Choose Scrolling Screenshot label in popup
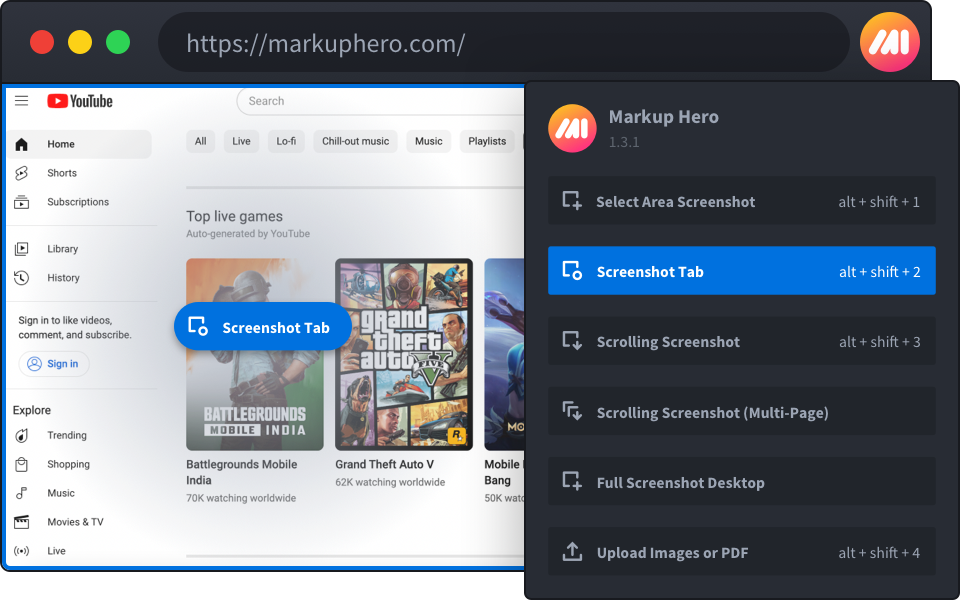The height and width of the screenshot is (600, 960). (x=668, y=342)
